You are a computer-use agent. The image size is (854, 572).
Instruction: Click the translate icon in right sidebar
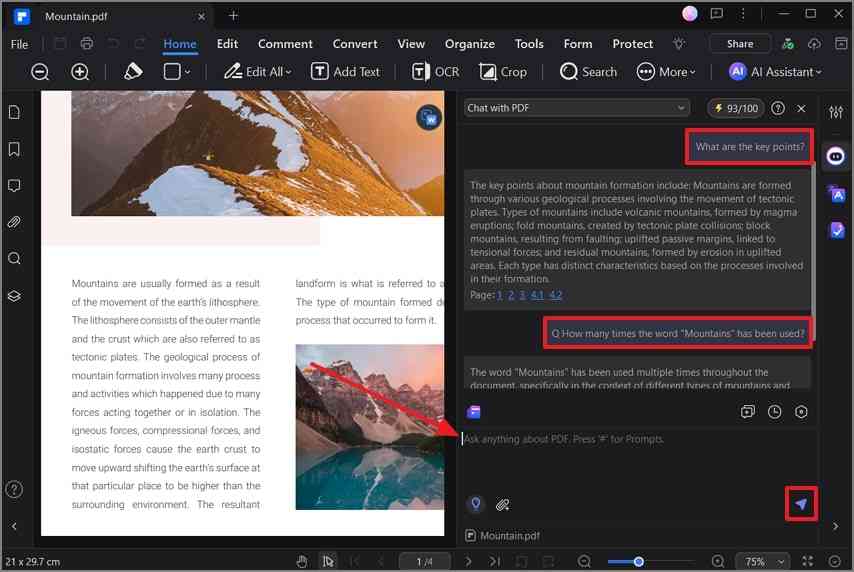pyautogui.click(x=836, y=194)
